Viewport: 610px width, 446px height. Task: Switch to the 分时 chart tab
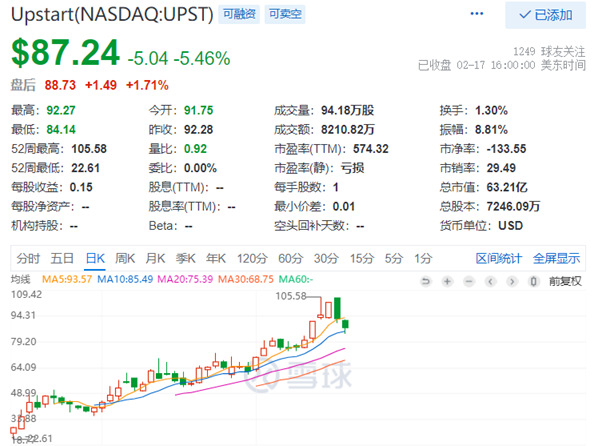pos(28,258)
